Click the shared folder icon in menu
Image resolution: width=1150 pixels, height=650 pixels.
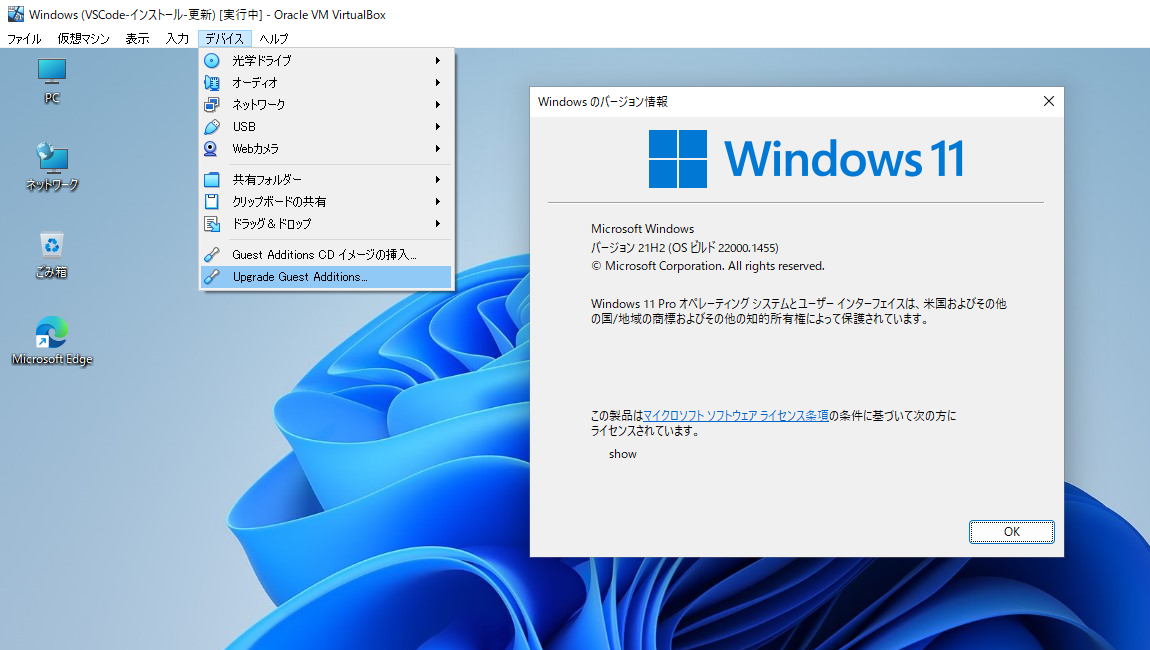click(x=211, y=180)
